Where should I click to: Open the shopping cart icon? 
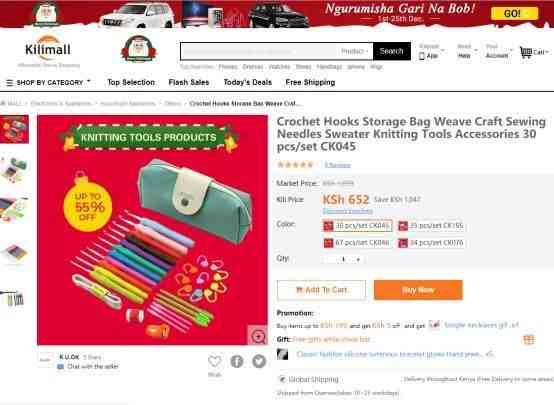pyautogui.click(x=526, y=52)
